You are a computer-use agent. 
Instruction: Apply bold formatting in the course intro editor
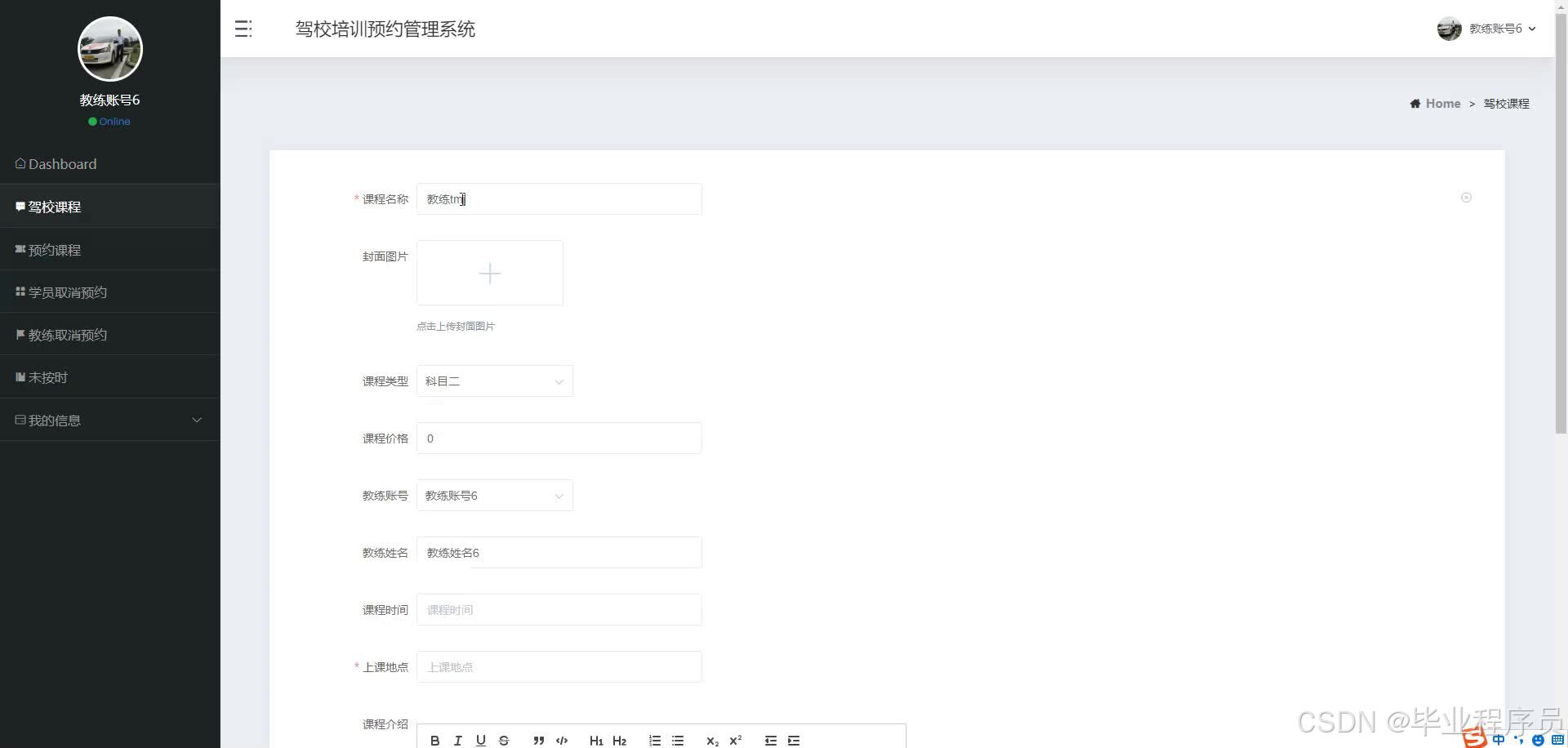coord(435,740)
